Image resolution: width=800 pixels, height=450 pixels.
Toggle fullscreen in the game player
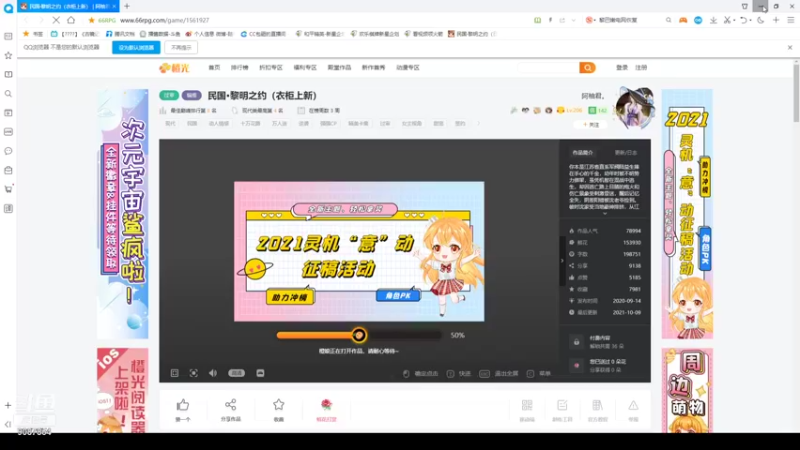(x=193, y=373)
